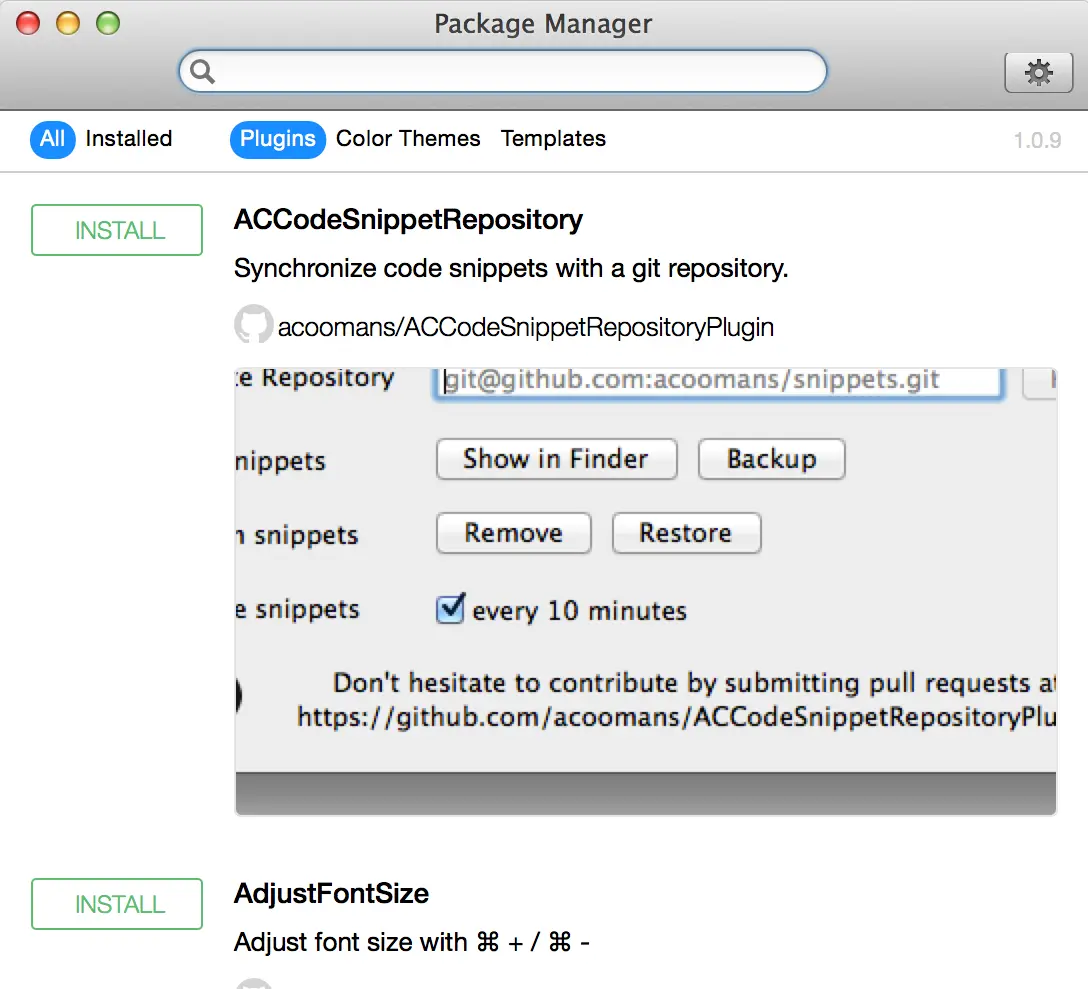
Task: Click AdjustFontSize package title
Action: [332, 893]
